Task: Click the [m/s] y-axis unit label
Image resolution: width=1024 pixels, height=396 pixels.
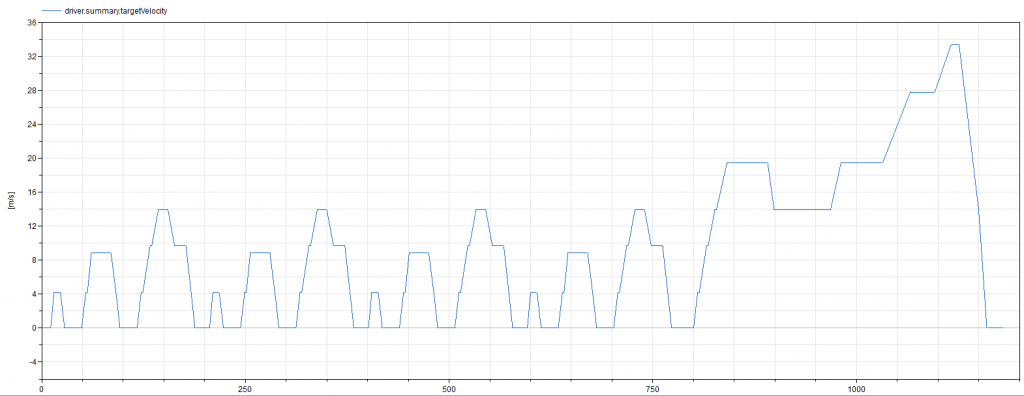Action: [11, 201]
